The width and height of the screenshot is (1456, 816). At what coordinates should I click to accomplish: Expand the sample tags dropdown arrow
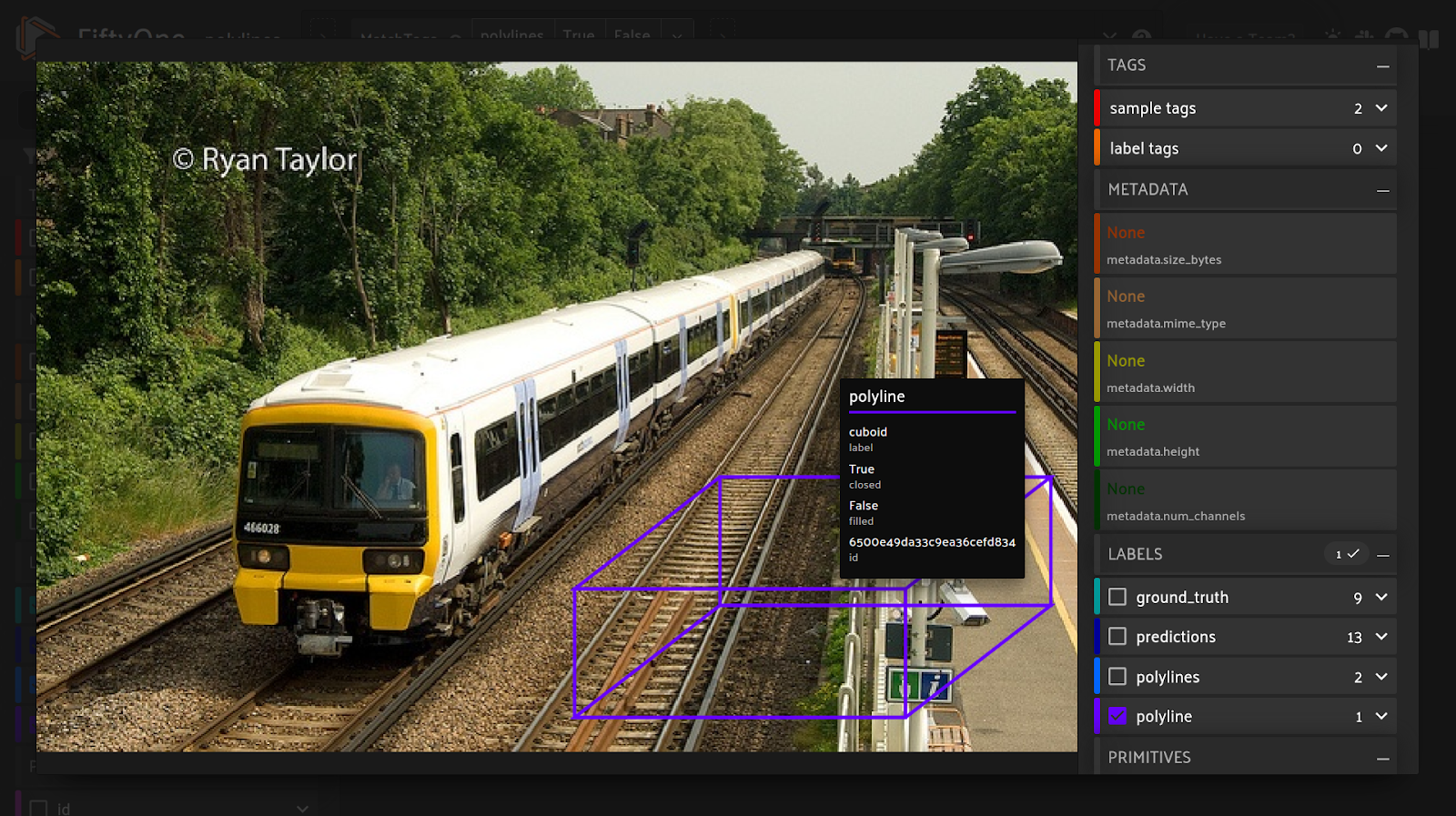tap(1381, 108)
